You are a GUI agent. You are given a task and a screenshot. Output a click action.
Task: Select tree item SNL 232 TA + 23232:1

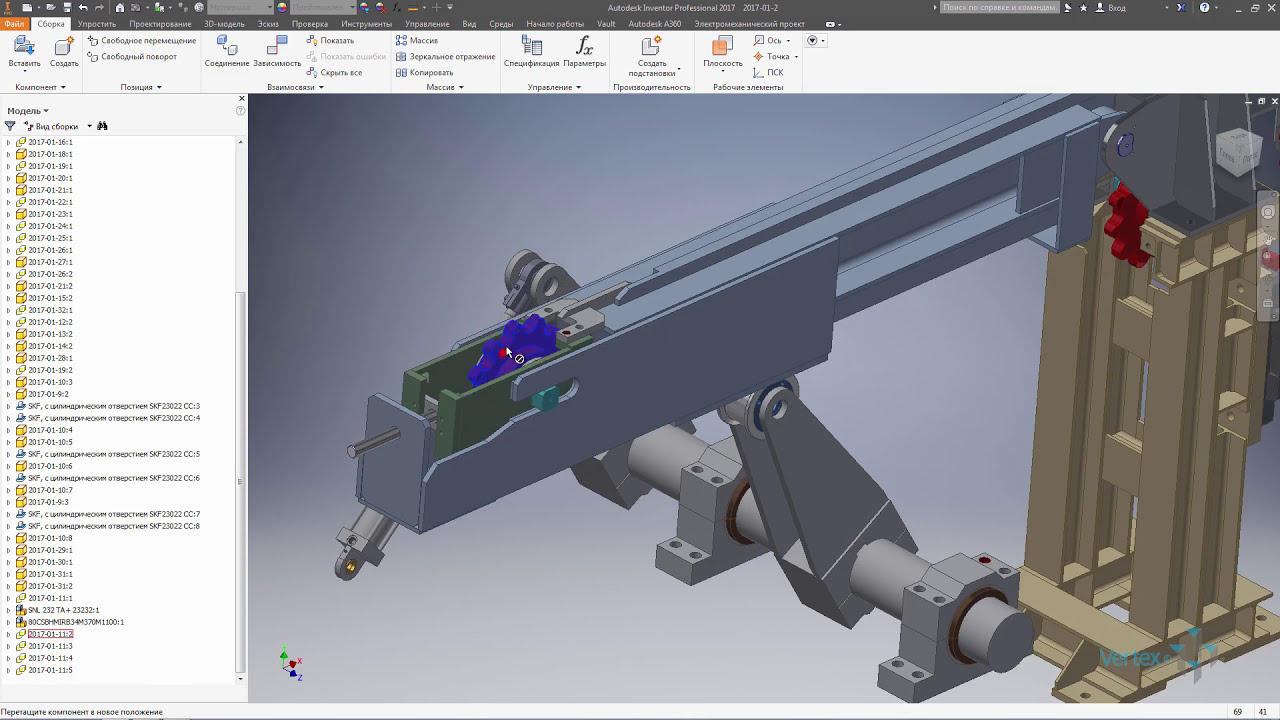64,610
